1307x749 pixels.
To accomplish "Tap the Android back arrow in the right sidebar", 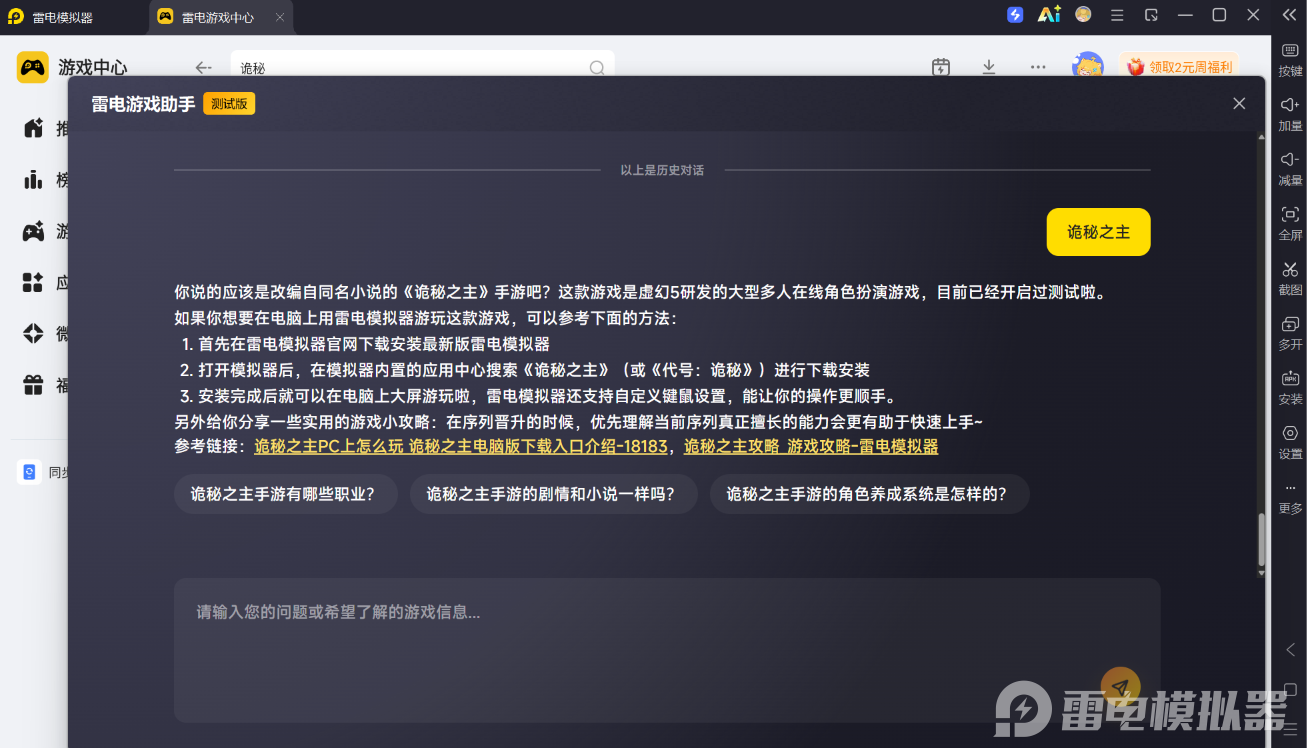I will click(1290, 650).
